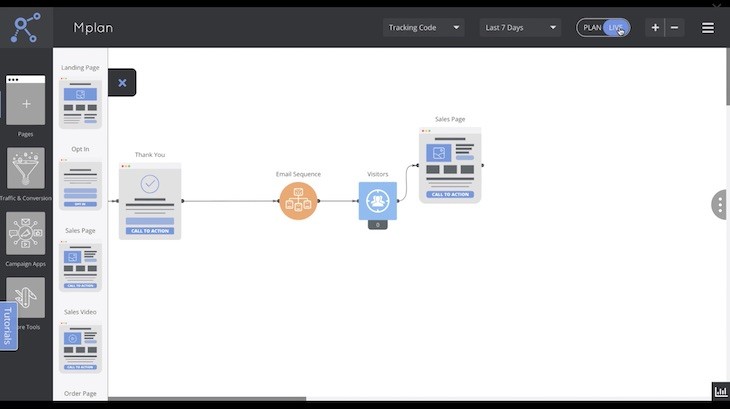Select the Email Sequence node
Viewport: 730px width, 409px height.
tap(298, 201)
